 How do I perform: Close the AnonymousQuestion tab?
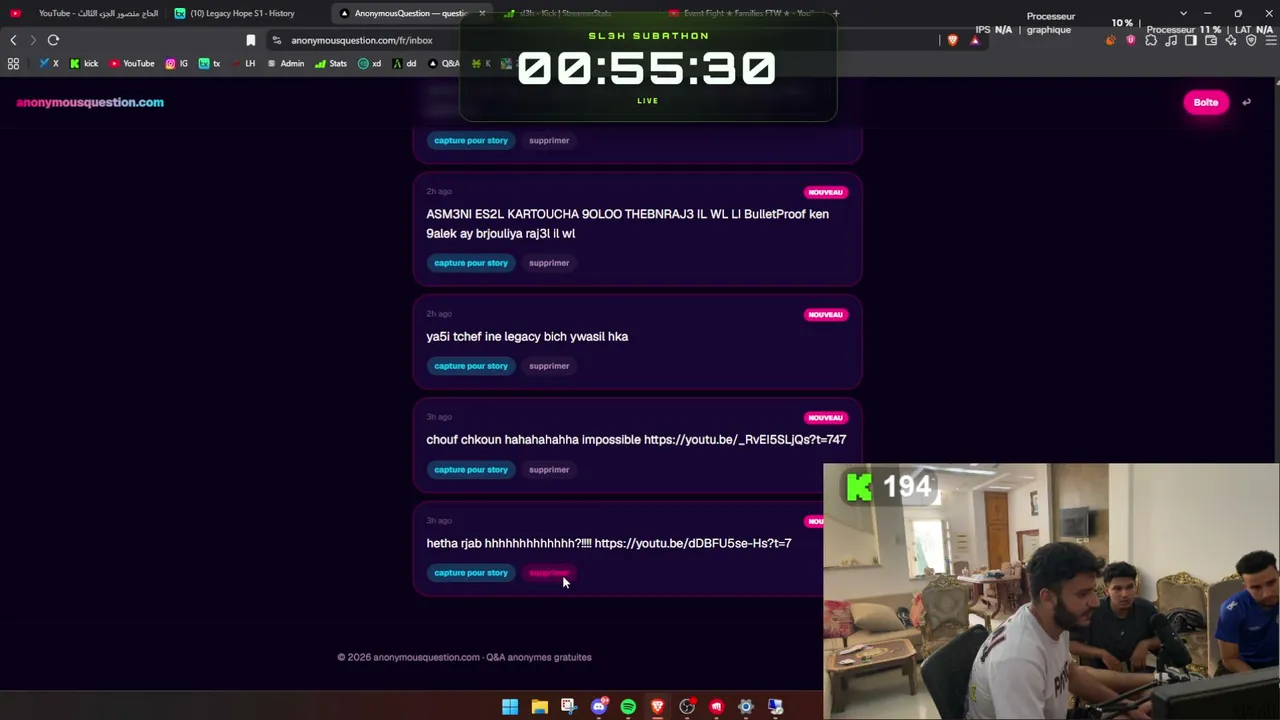click(x=482, y=13)
